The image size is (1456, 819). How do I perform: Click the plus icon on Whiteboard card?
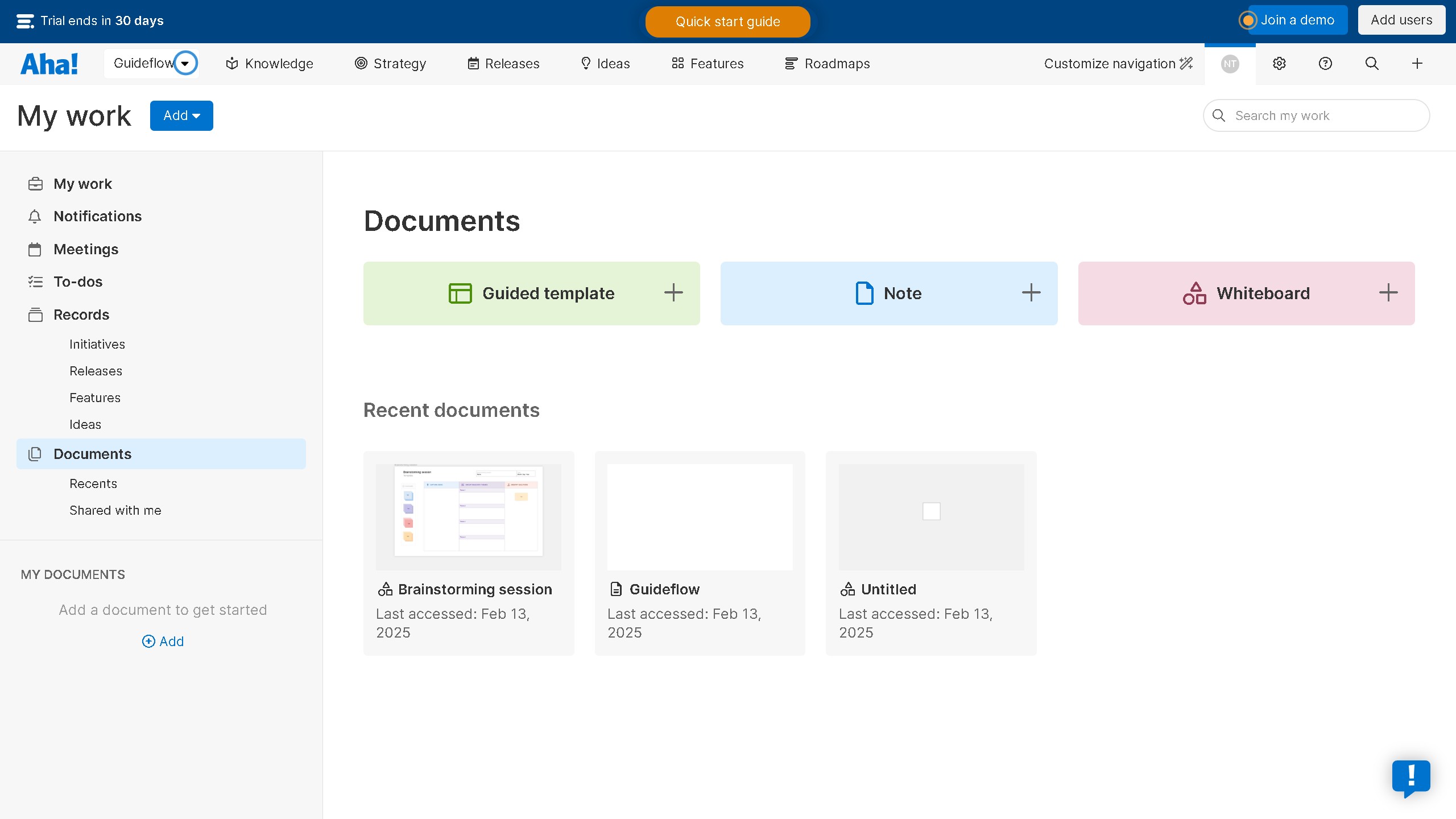(x=1388, y=293)
